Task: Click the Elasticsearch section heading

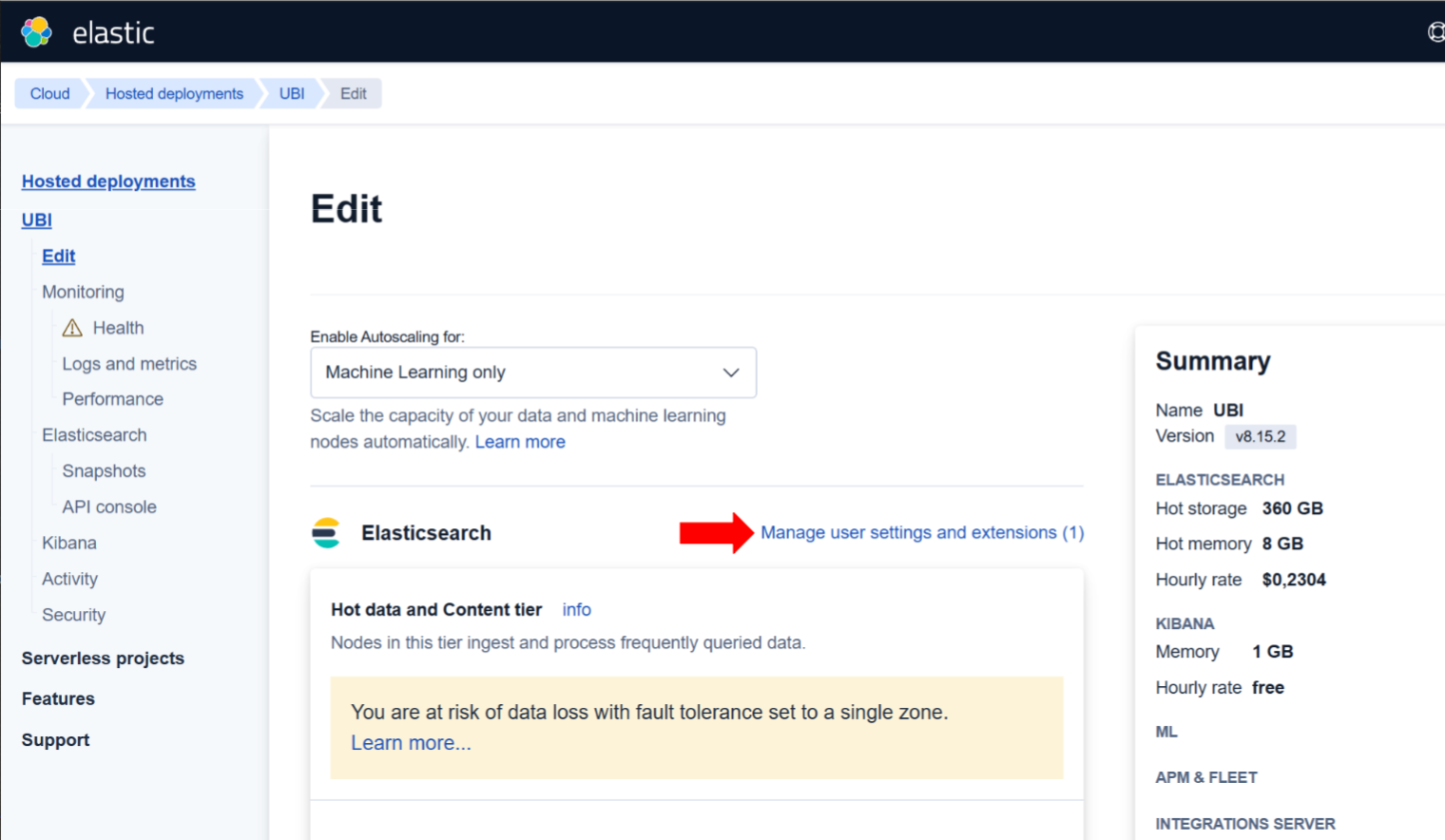Action: pos(426,533)
